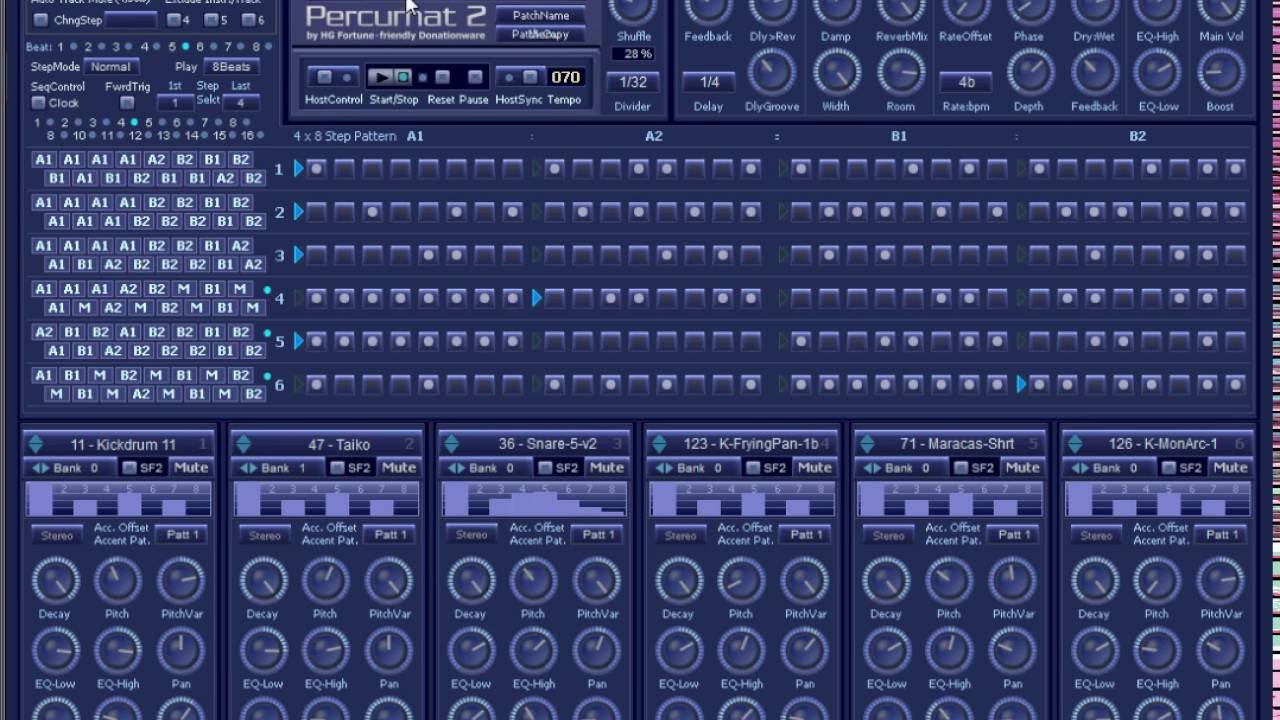Click the Snare-5-v2 PitchVar knob
The image size is (1280, 720).
pyautogui.click(x=597, y=581)
